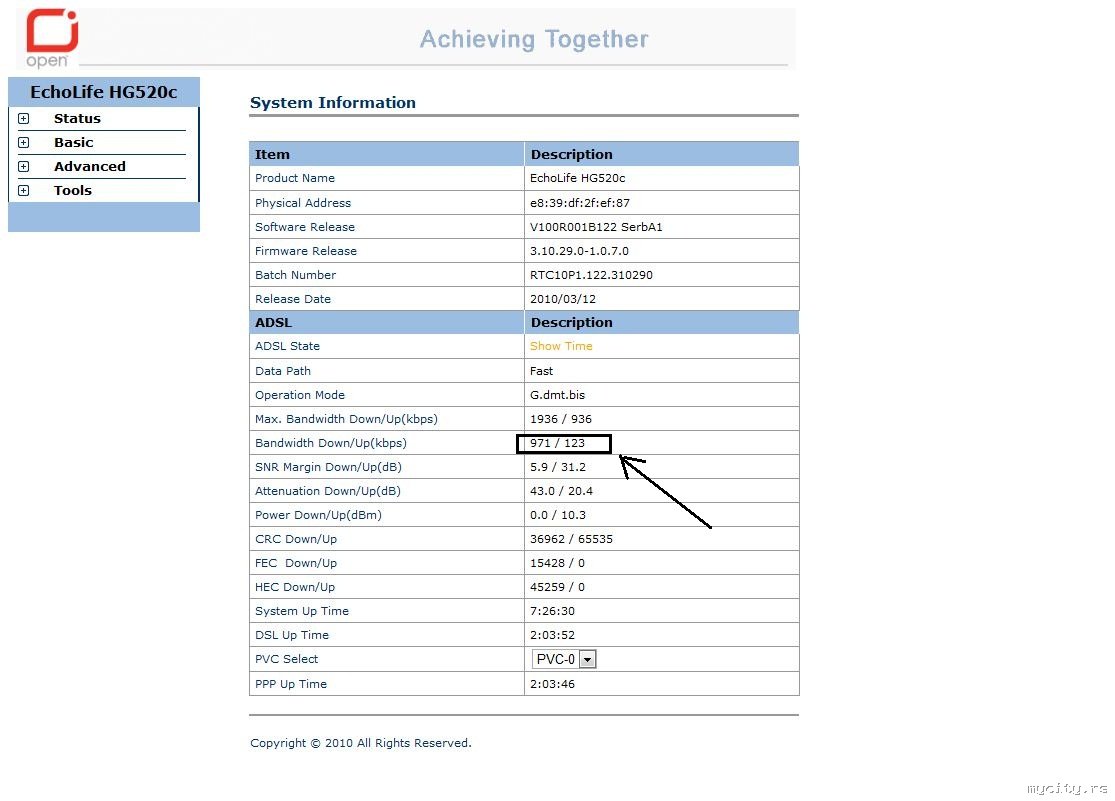Select the Product Name value EchoLife HG520c
This screenshot has width=1115, height=801.
pos(577,179)
